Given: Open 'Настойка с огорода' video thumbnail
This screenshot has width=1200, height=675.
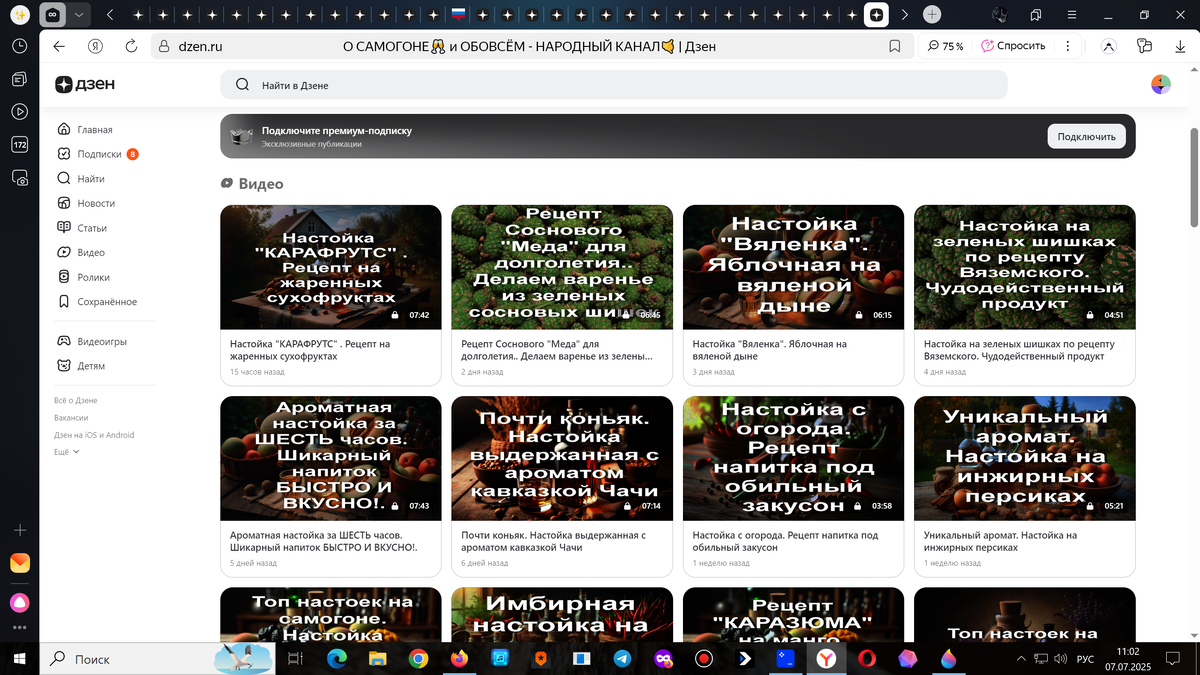Looking at the screenshot, I should click(x=793, y=459).
